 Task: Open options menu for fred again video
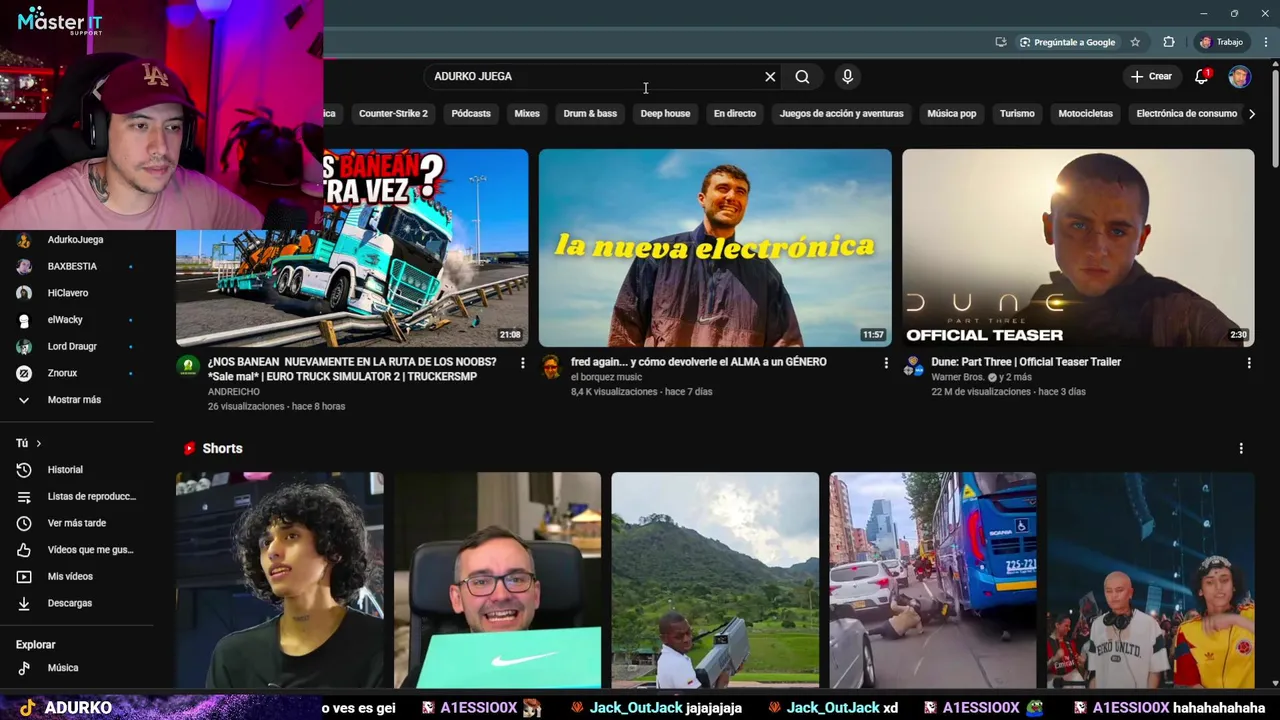[x=885, y=363]
